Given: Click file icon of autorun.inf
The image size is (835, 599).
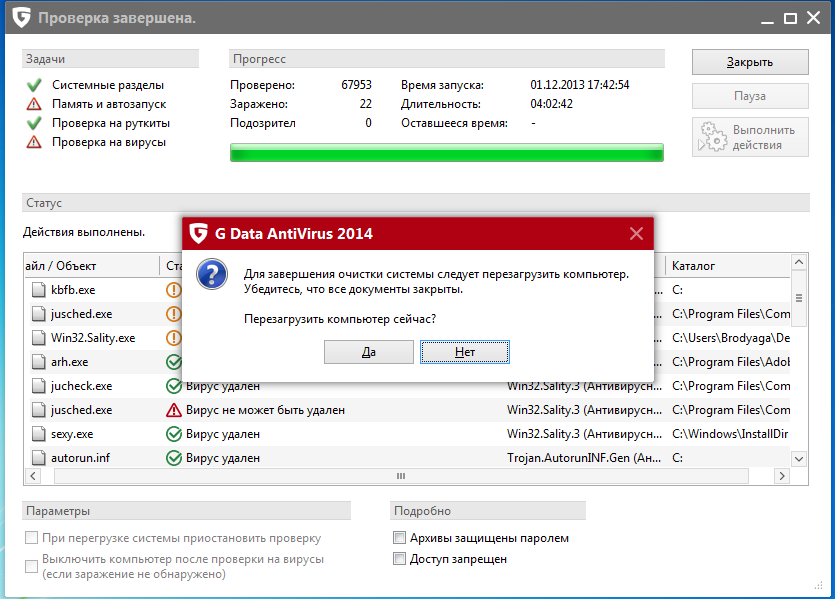Looking at the screenshot, I should tap(38, 458).
